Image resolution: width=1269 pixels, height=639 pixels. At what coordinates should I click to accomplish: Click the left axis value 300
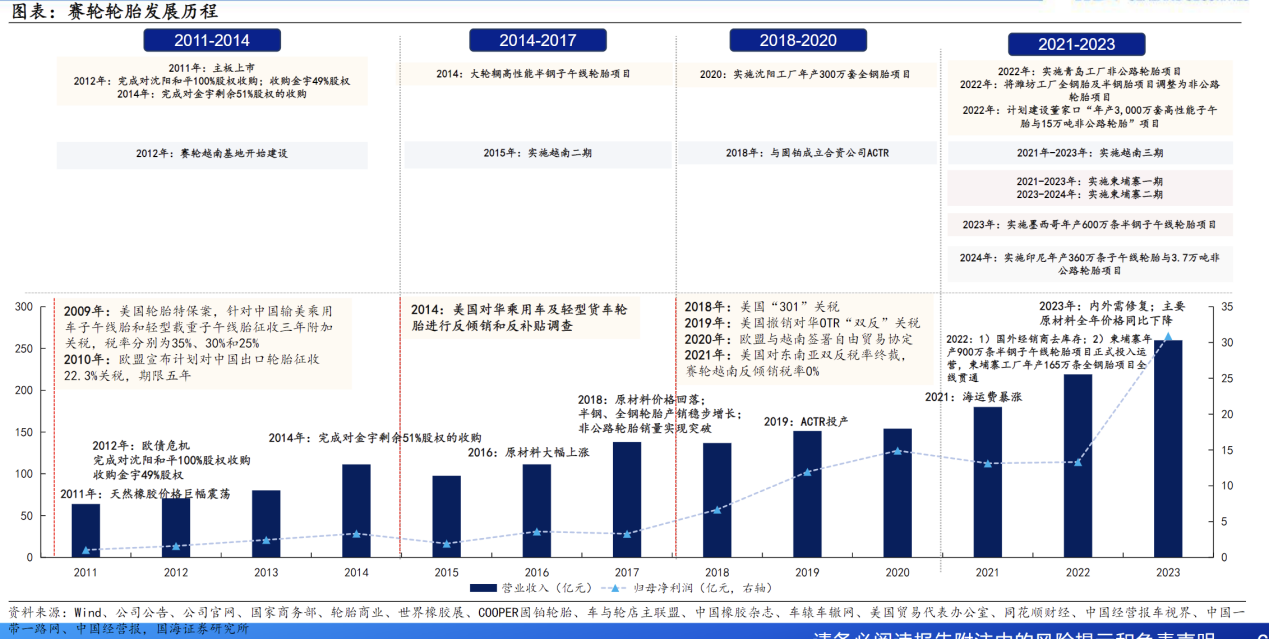tap(22, 307)
